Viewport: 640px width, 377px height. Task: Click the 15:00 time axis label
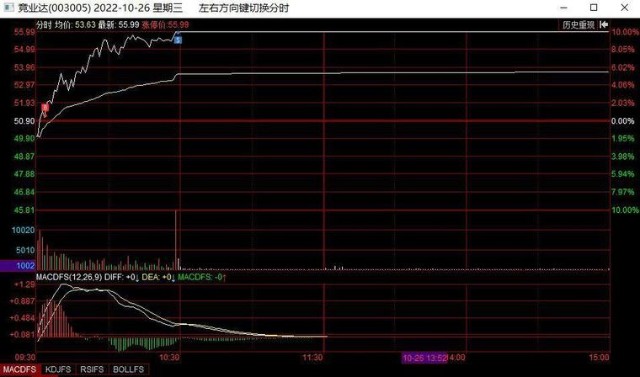(x=599, y=358)
